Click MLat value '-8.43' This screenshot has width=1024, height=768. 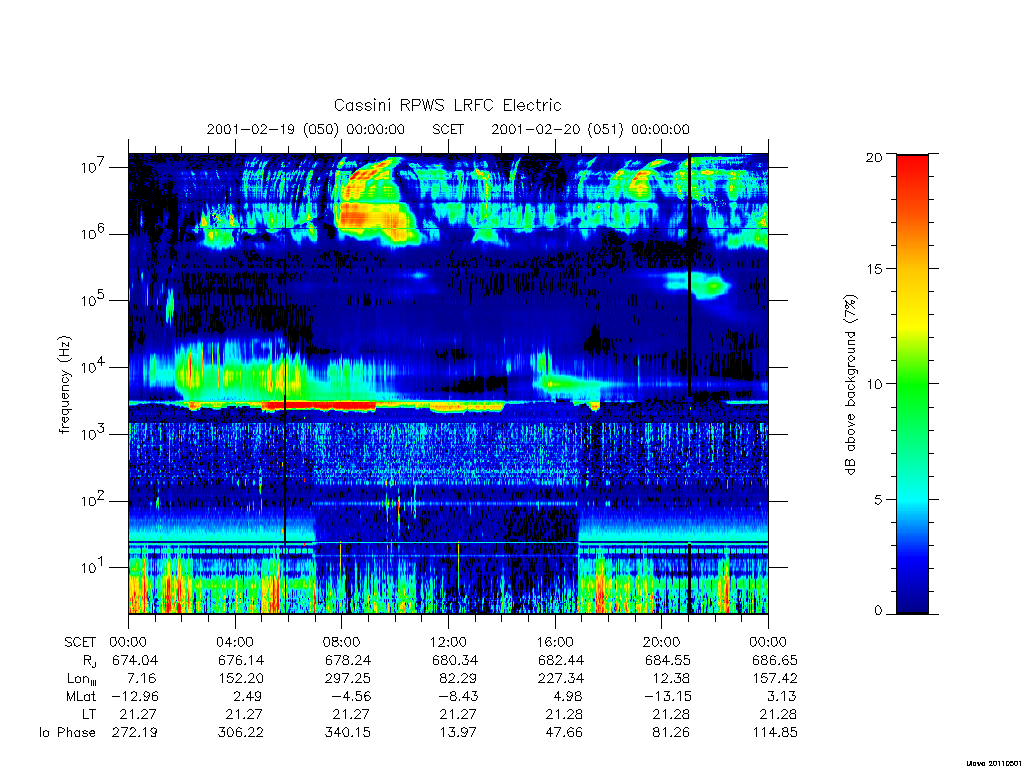click(458, 696)
